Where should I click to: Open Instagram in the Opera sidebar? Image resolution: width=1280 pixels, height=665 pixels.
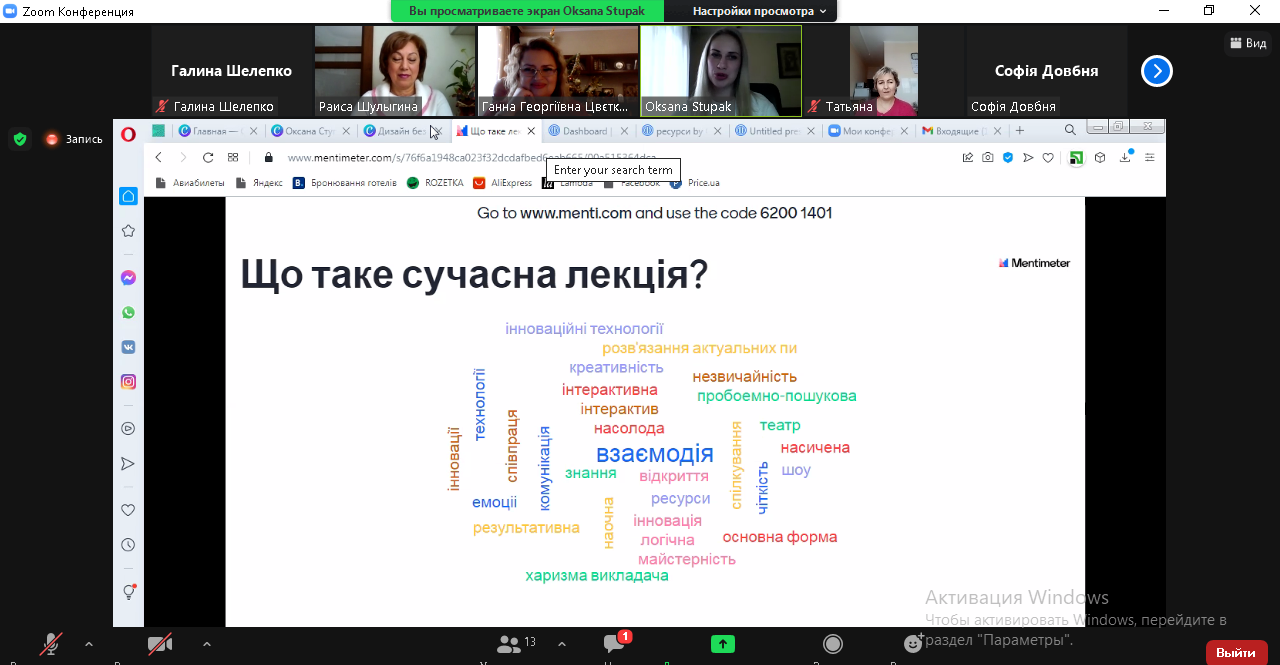coord(128,382)
